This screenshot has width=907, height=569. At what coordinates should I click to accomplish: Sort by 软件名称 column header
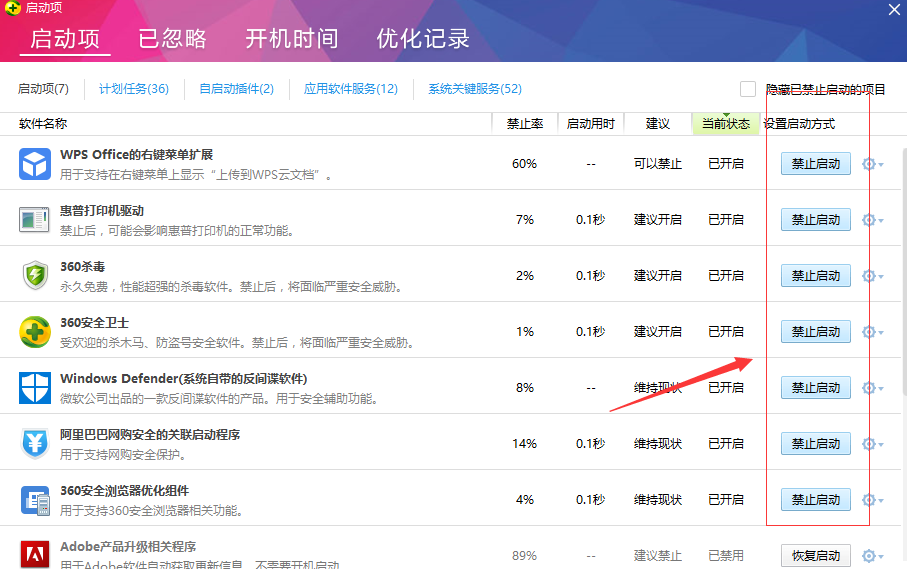point(43,124)
